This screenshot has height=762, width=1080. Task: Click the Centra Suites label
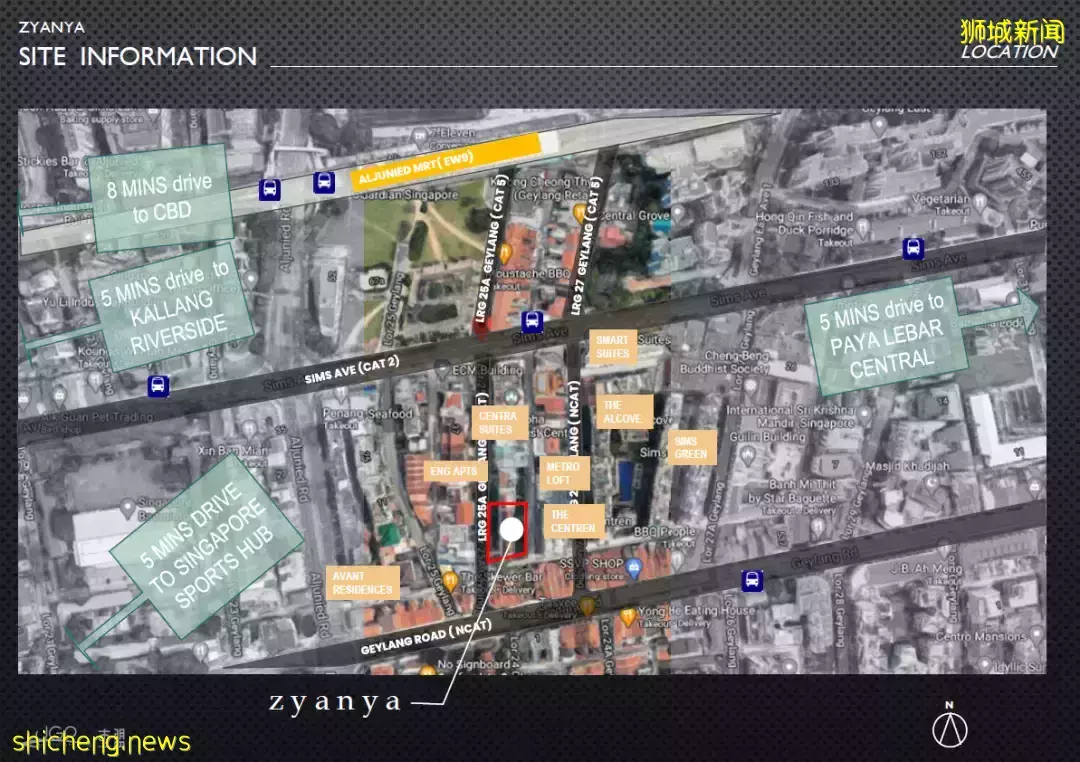coord(496,422)
